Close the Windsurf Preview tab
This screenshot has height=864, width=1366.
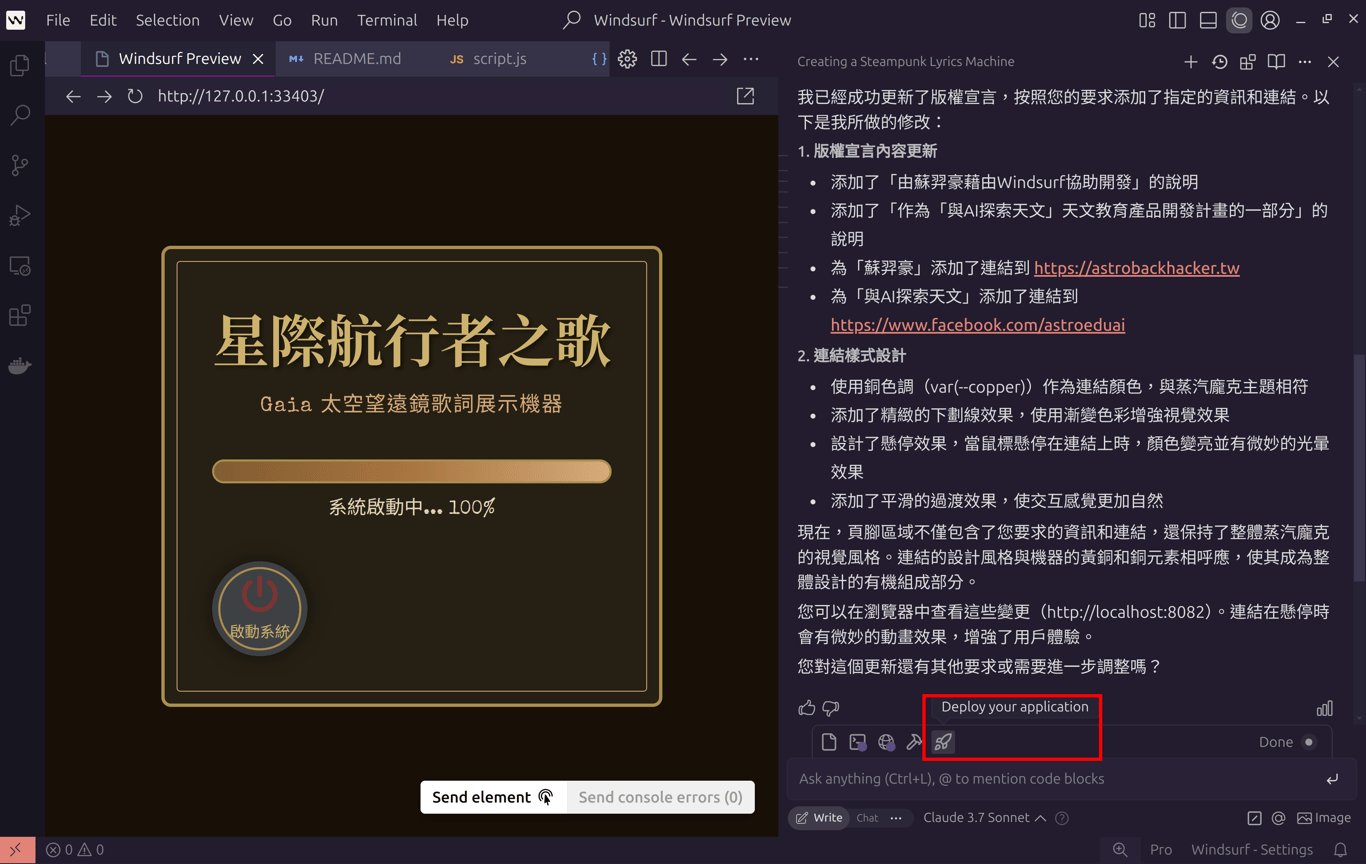(258, 59)
